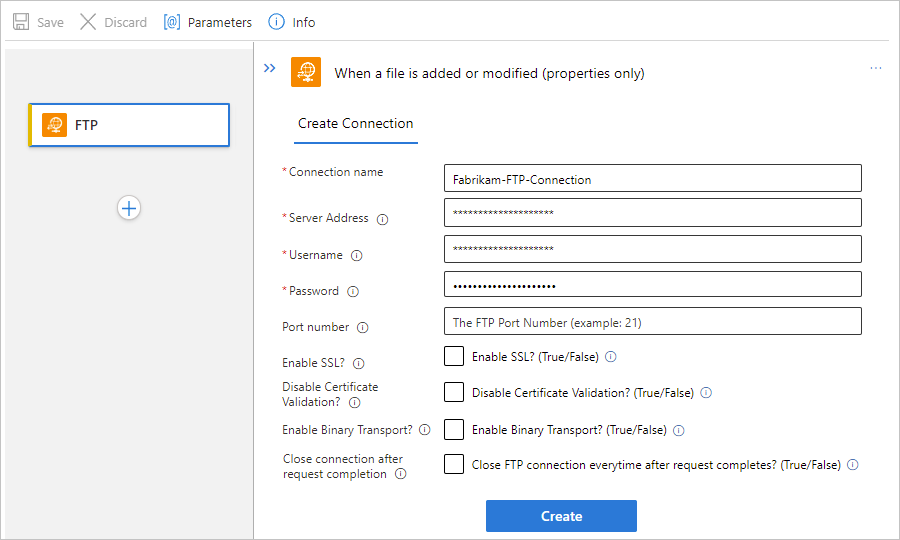
Task: Check Close FTP connection after request checkbox
Action: (454, 465)
